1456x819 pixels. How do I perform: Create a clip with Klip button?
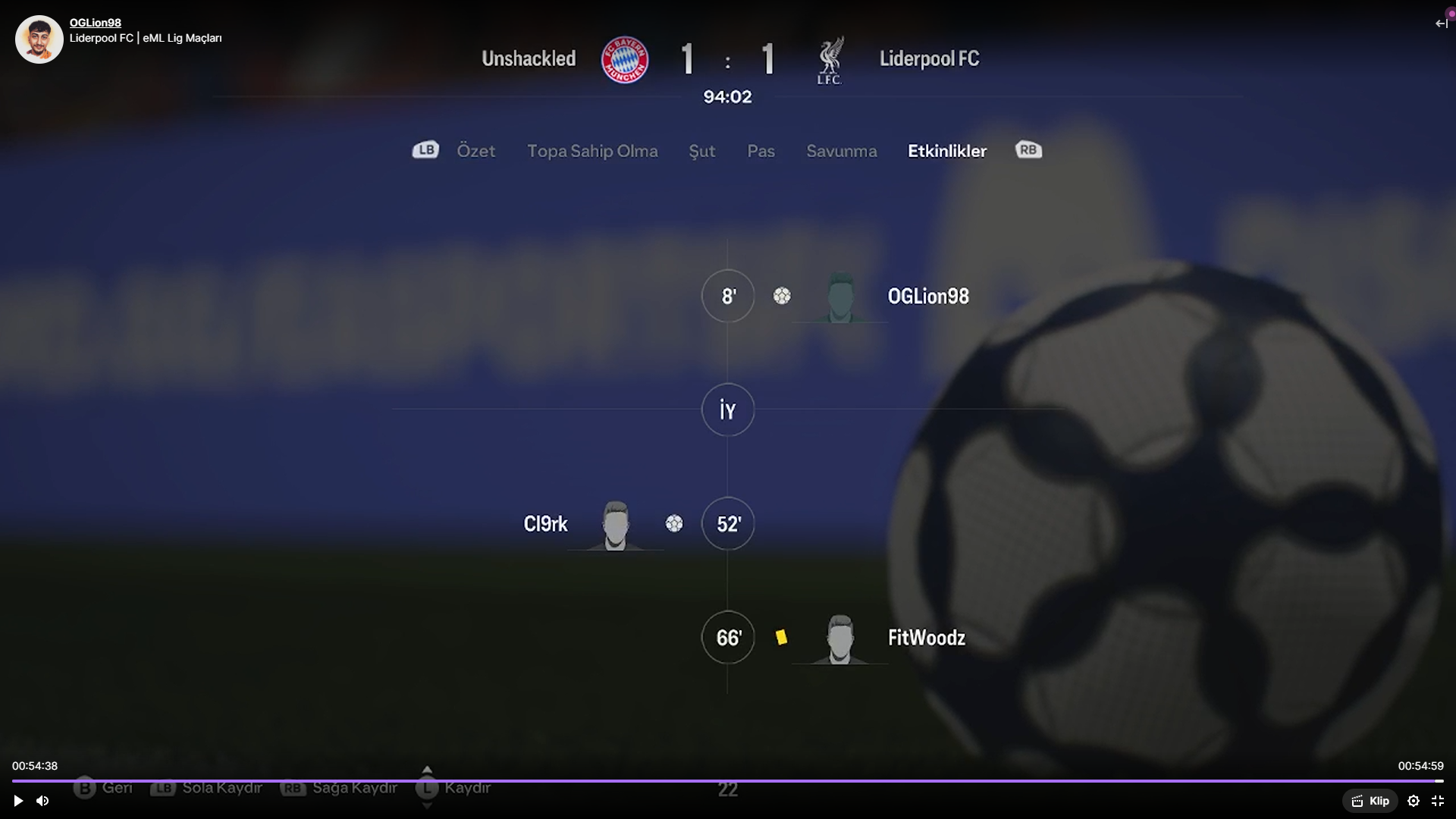[1370, 801]
